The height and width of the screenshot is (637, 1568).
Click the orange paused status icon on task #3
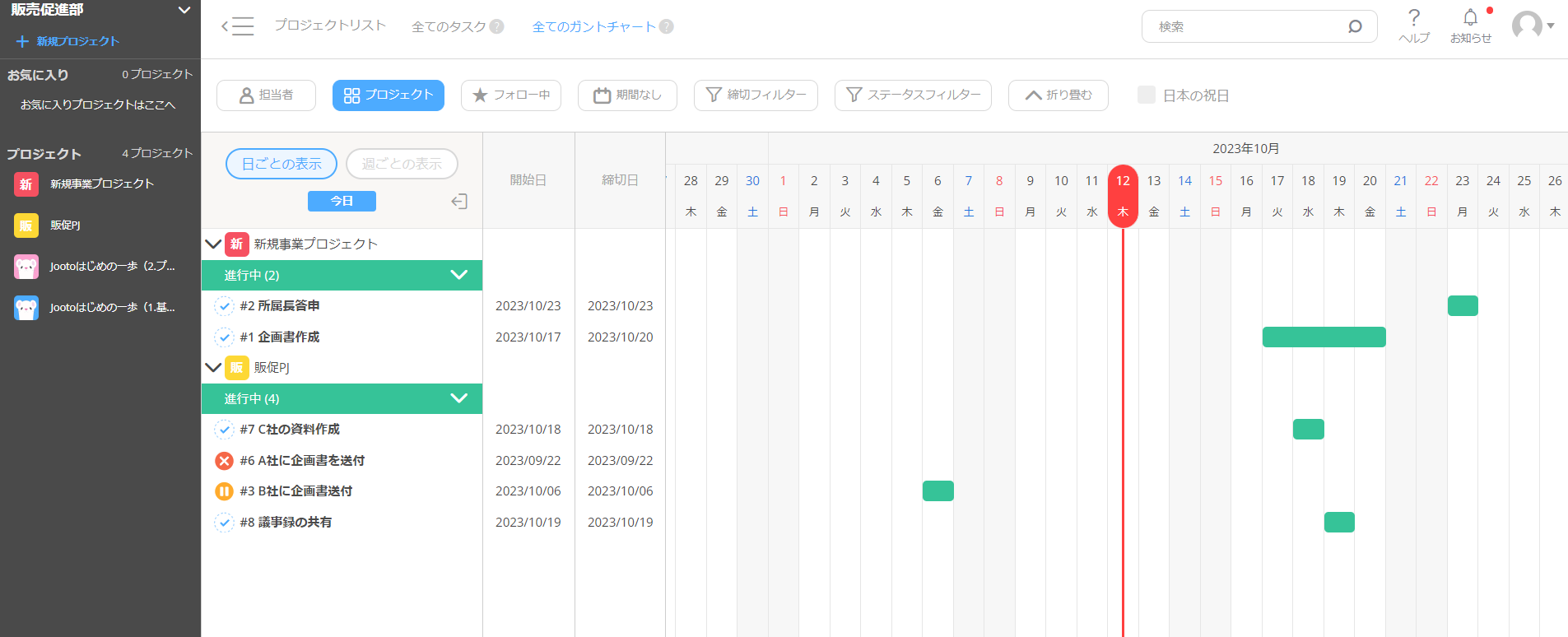tap(224, 491)
